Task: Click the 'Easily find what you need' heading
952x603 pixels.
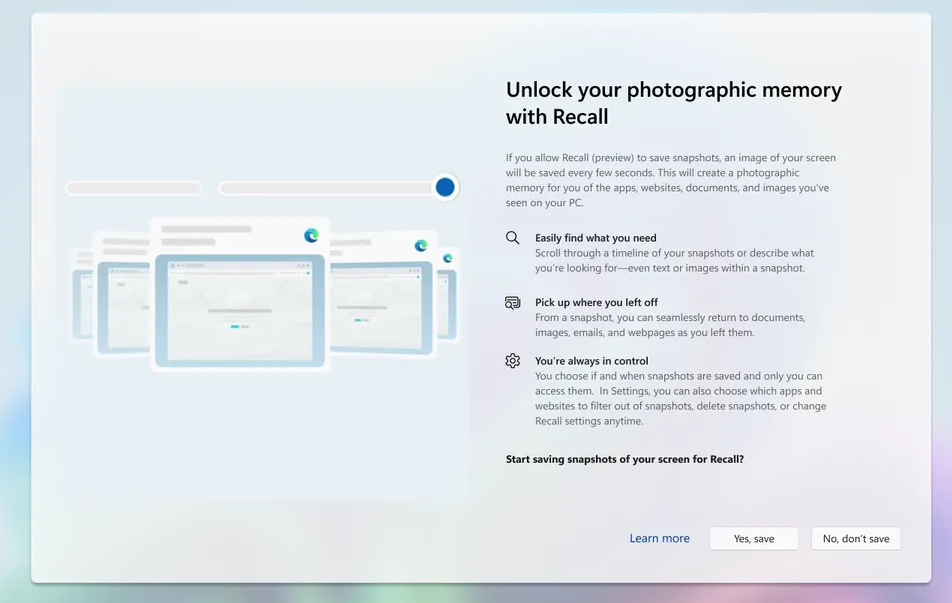Action: (x=596, y=238)
